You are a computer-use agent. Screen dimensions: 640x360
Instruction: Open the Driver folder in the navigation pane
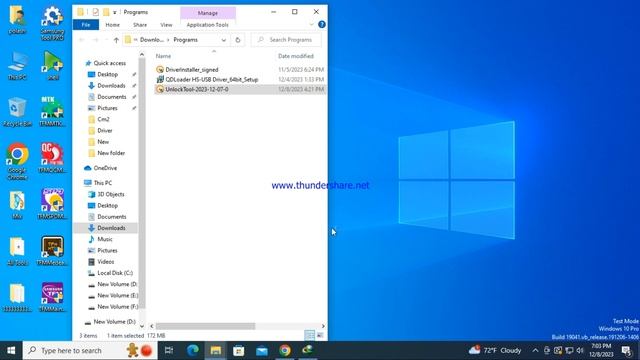(x=104, y=131)
